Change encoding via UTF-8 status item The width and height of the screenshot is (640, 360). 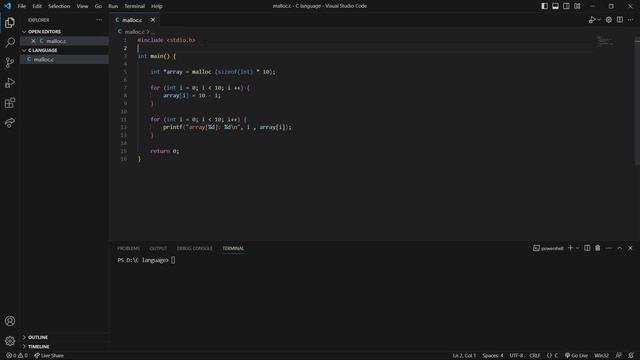click(516, 356)
